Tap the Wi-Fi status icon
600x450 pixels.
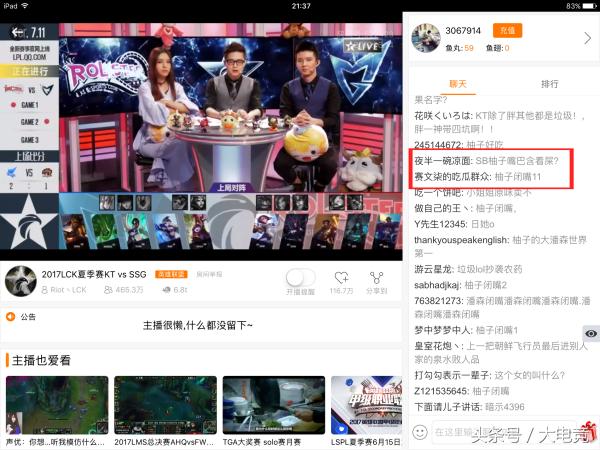25,6
